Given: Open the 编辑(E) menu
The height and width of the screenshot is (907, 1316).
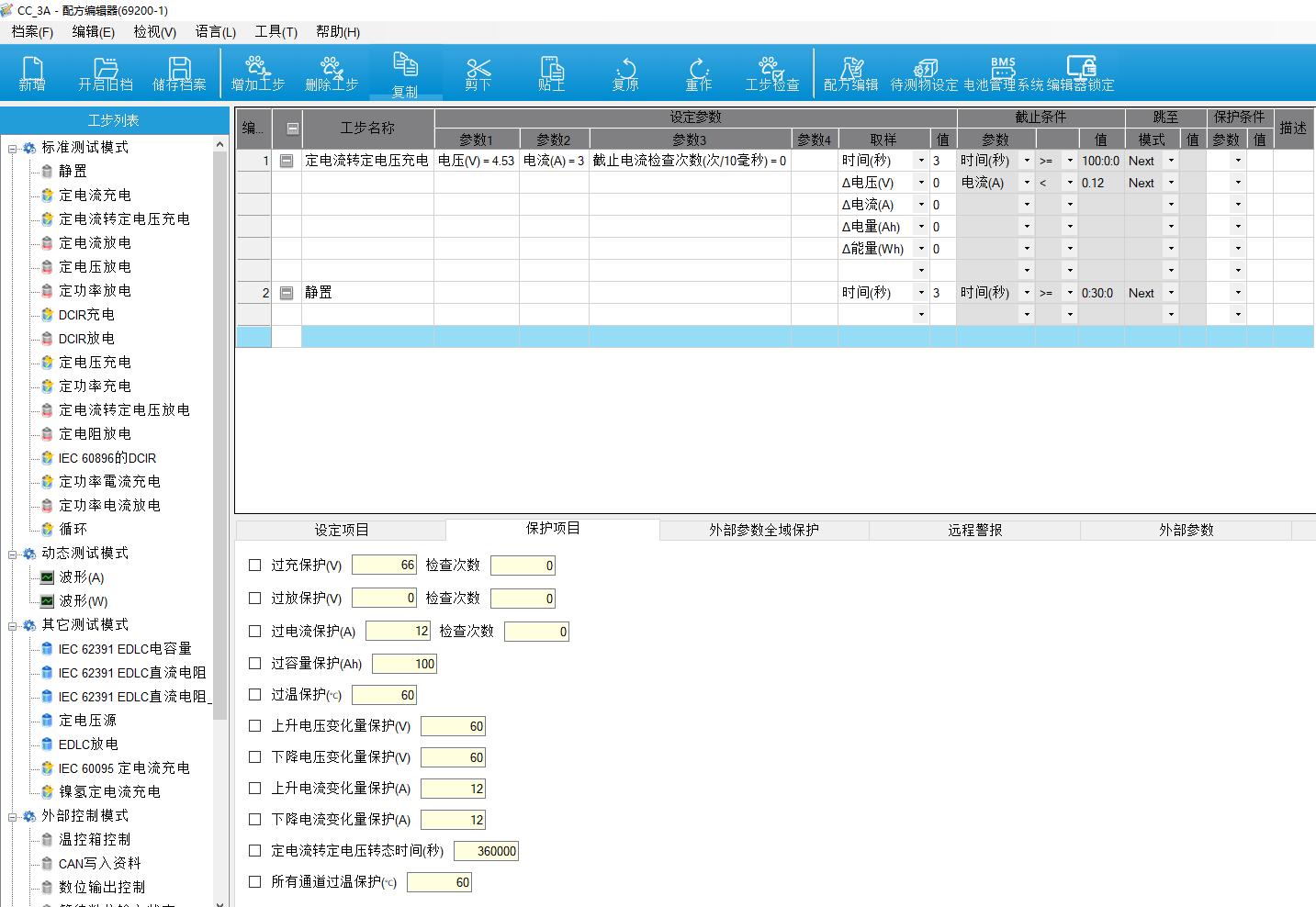Looking at the screenshot, I should point(94,31).
